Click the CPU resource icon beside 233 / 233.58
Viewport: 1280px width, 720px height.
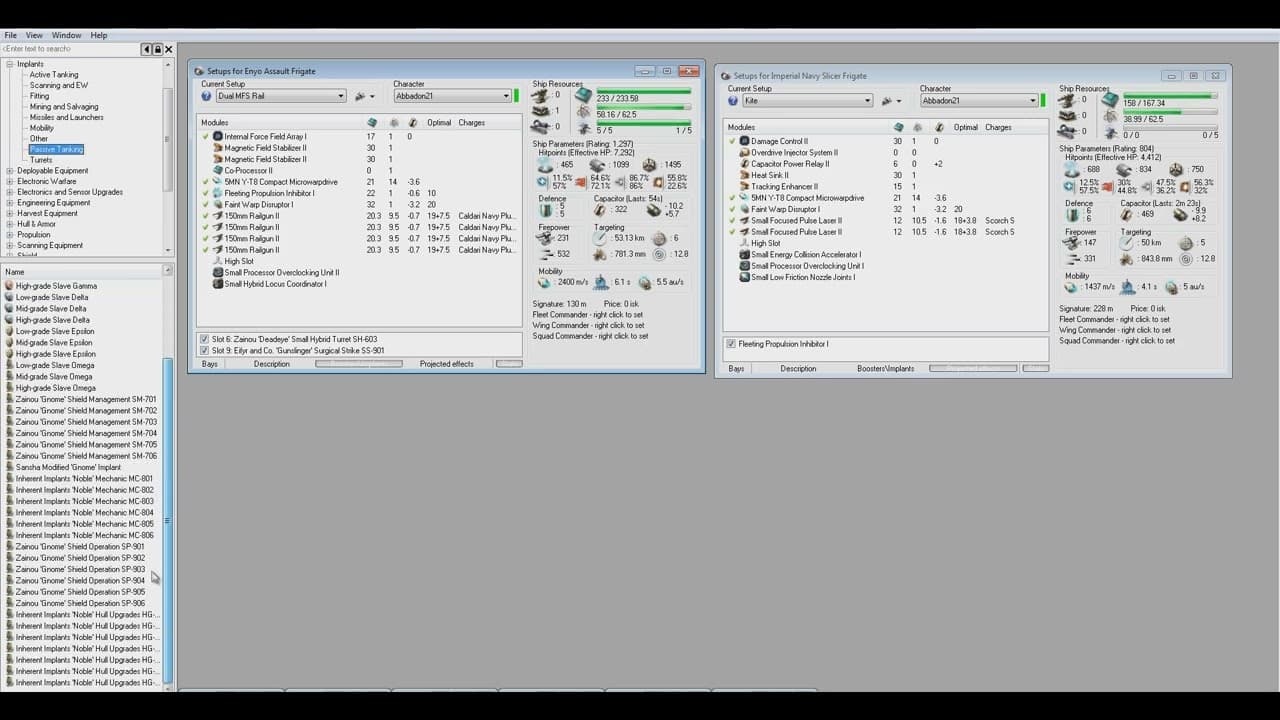(x=583, y=95)
